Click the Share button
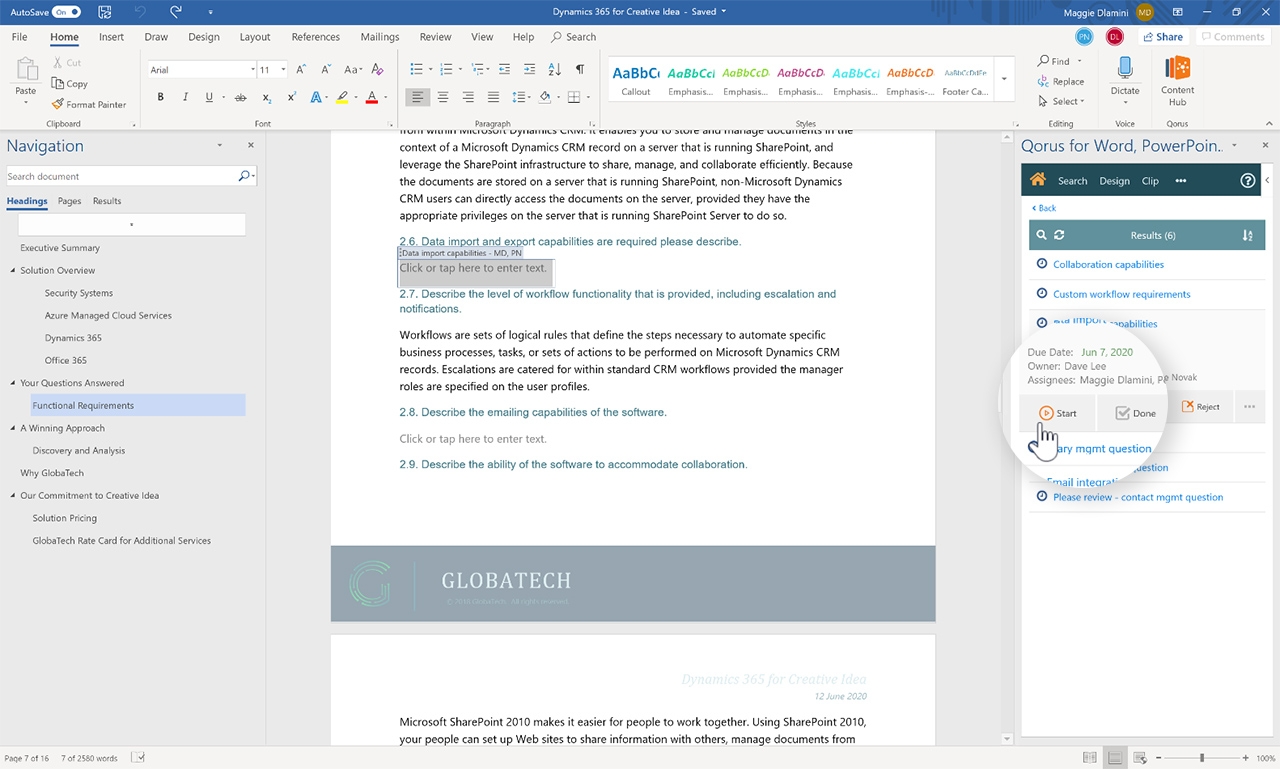The image size is (1280, 769). (1162, 37)
